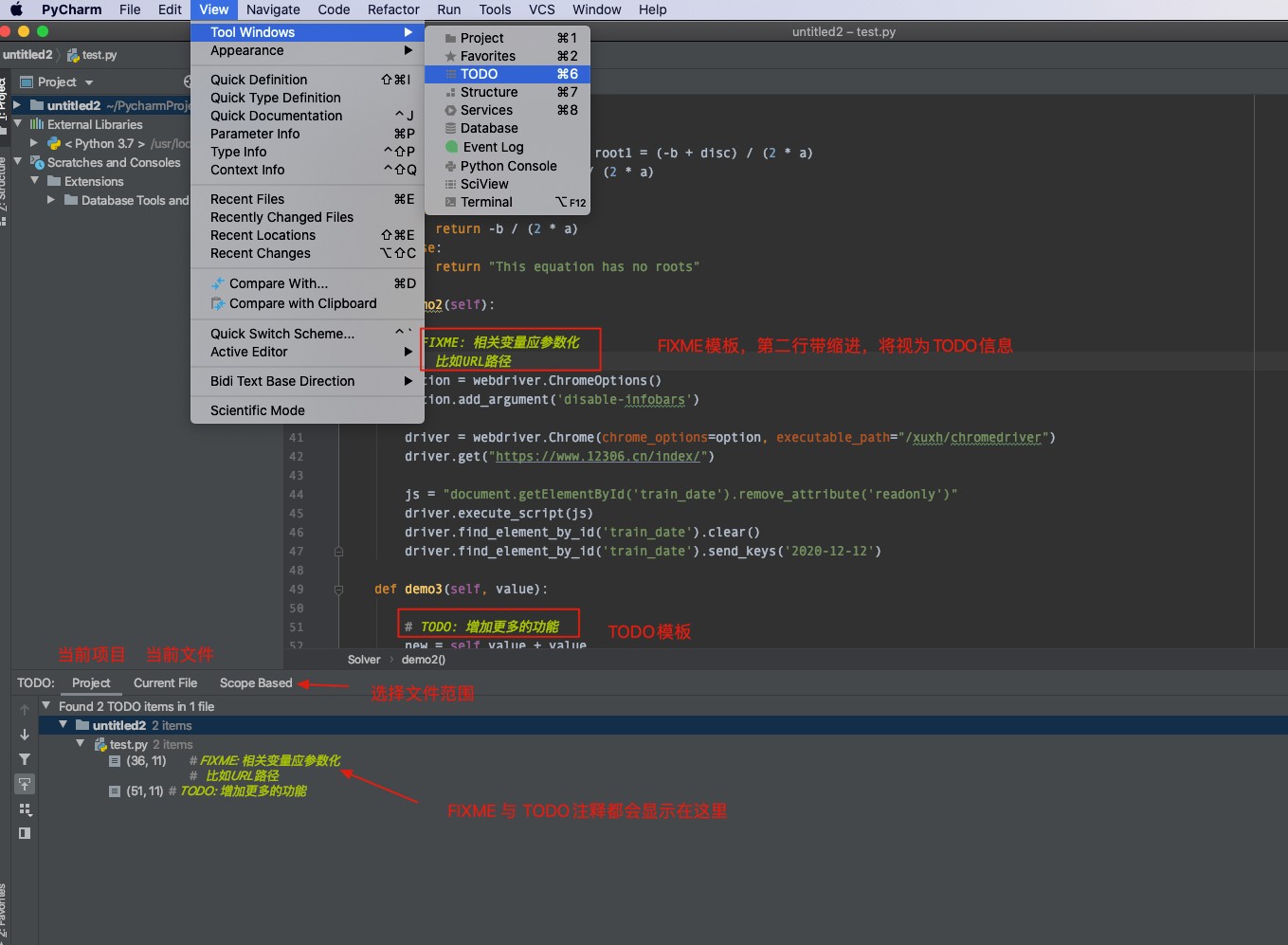This screenshot has width=1288, height=945.
Task: Expand Appearance submenu
Action: coord(307,50)
